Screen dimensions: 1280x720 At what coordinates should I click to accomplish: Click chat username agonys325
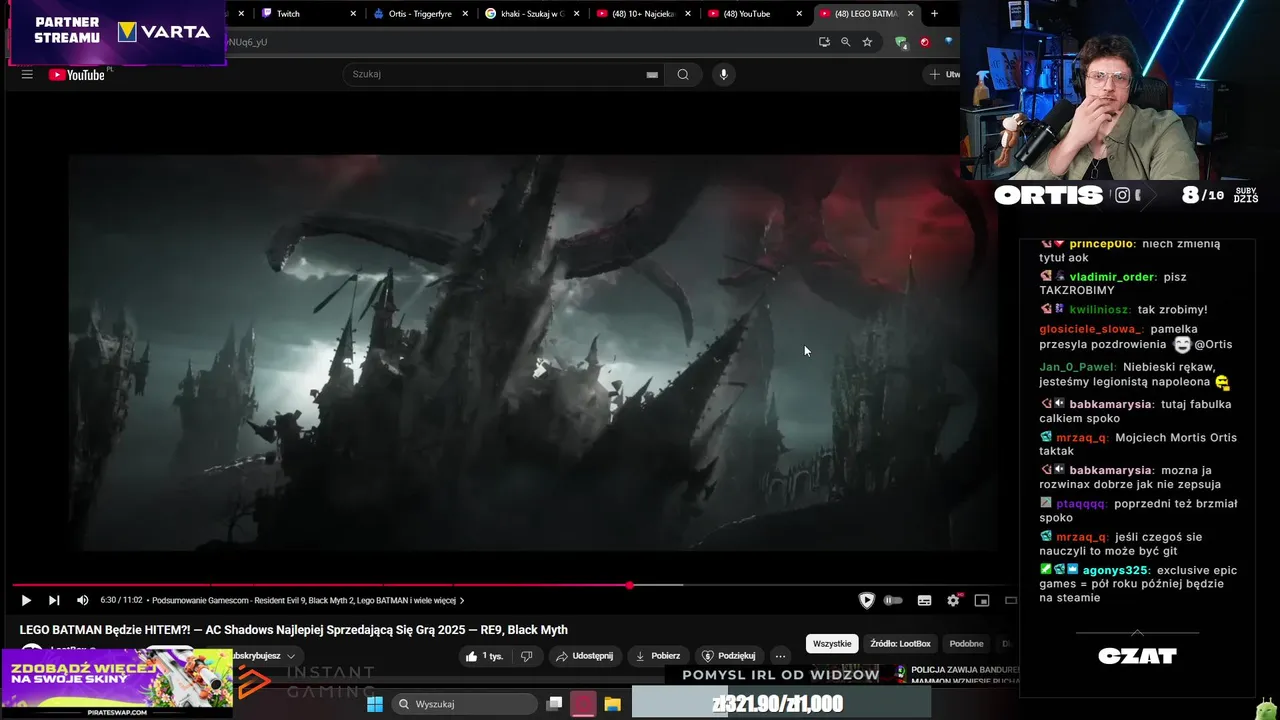(1115, 570)
